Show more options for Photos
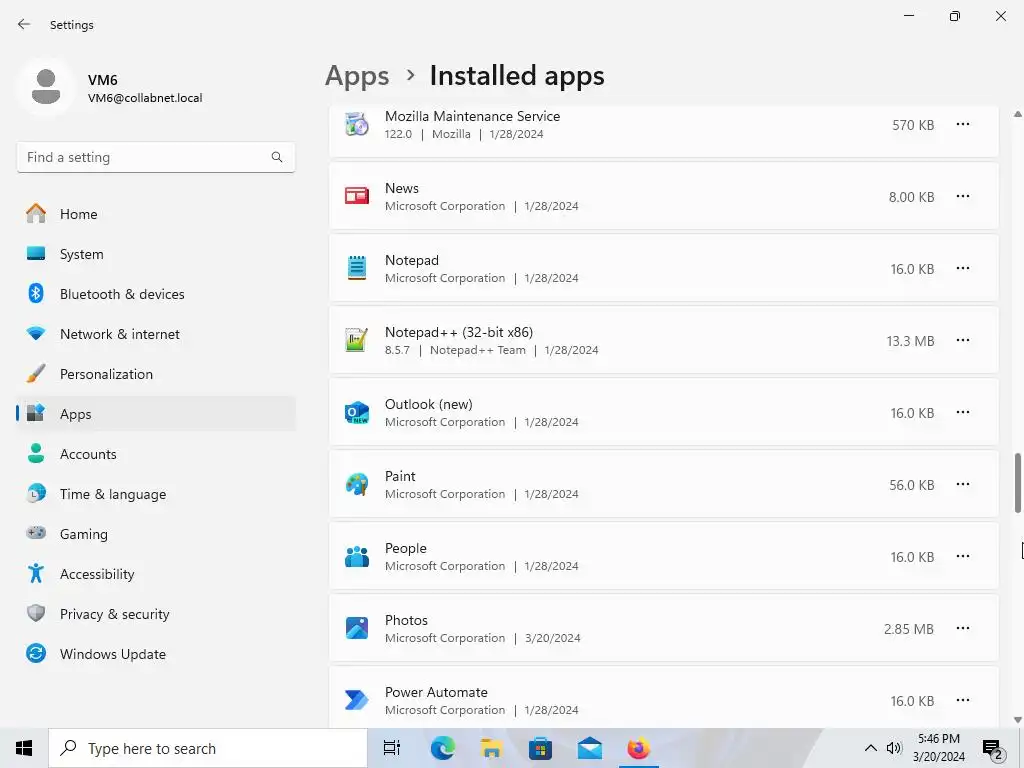1024x768 pixels. click(963, 628)
